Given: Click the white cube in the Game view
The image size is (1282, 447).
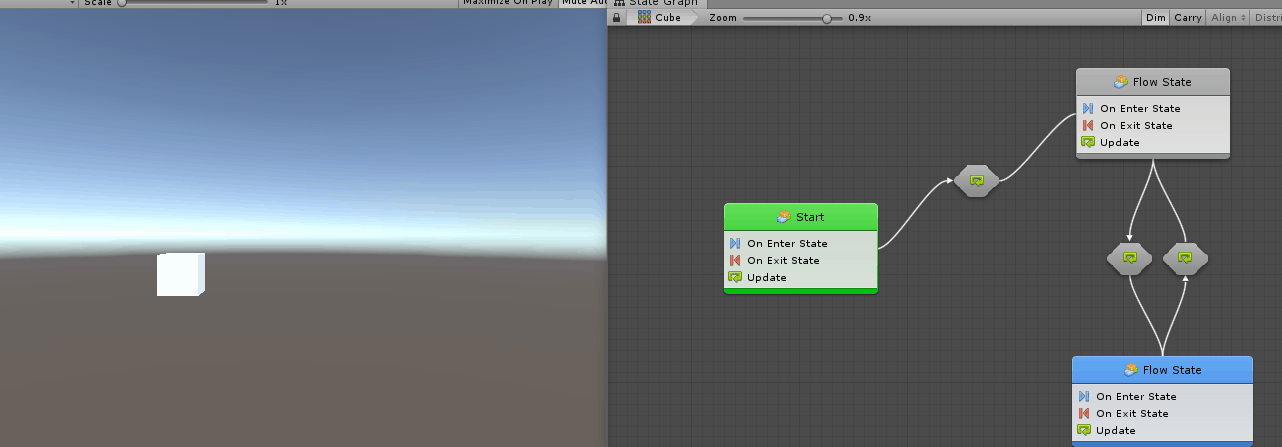Looking at the screenshot, I should coord(180,275).
